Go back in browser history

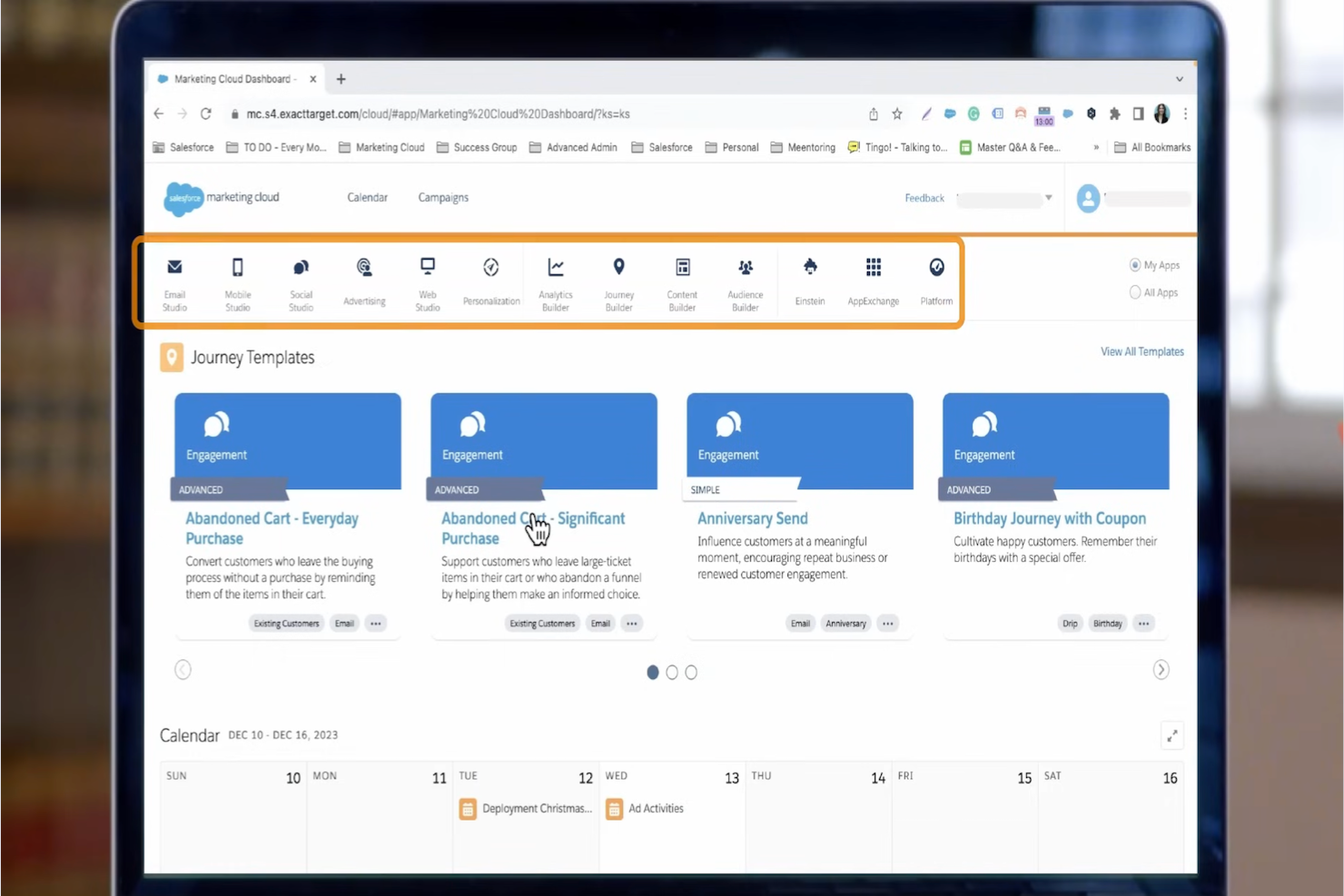pos(159,113)
